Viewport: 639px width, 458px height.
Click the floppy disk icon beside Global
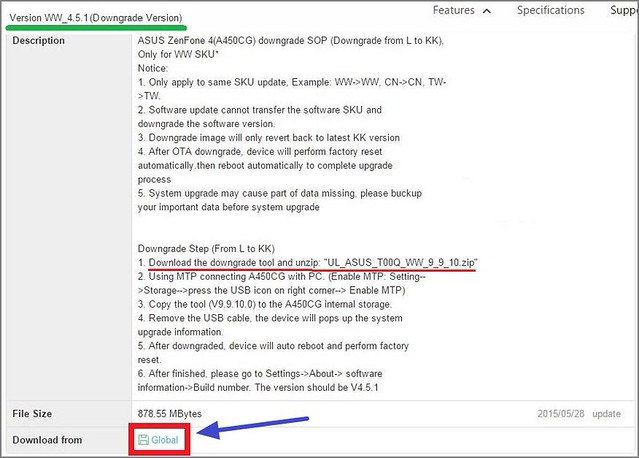pyautogui.click(x=143, y=440)
